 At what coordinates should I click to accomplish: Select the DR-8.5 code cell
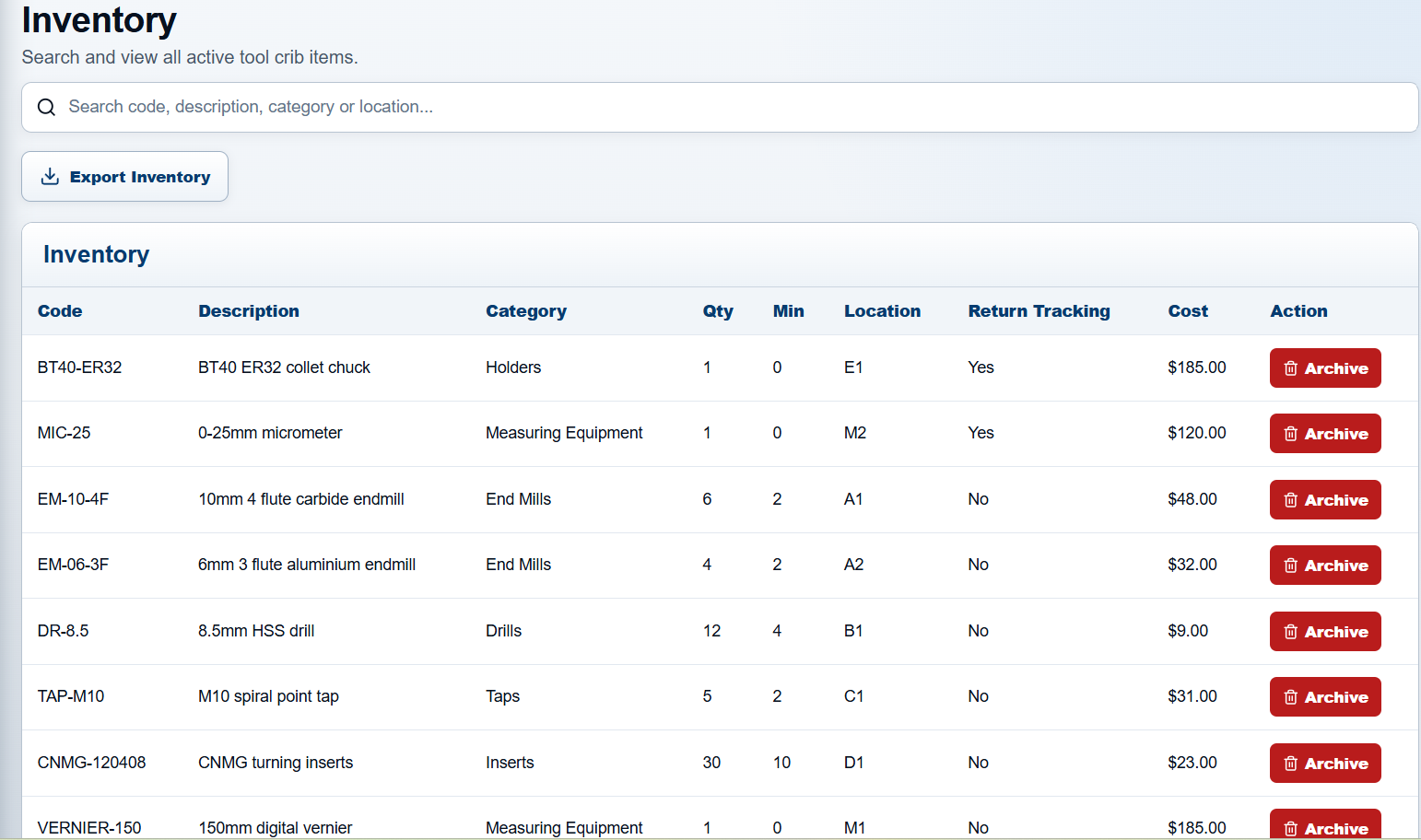coord(63,631)
